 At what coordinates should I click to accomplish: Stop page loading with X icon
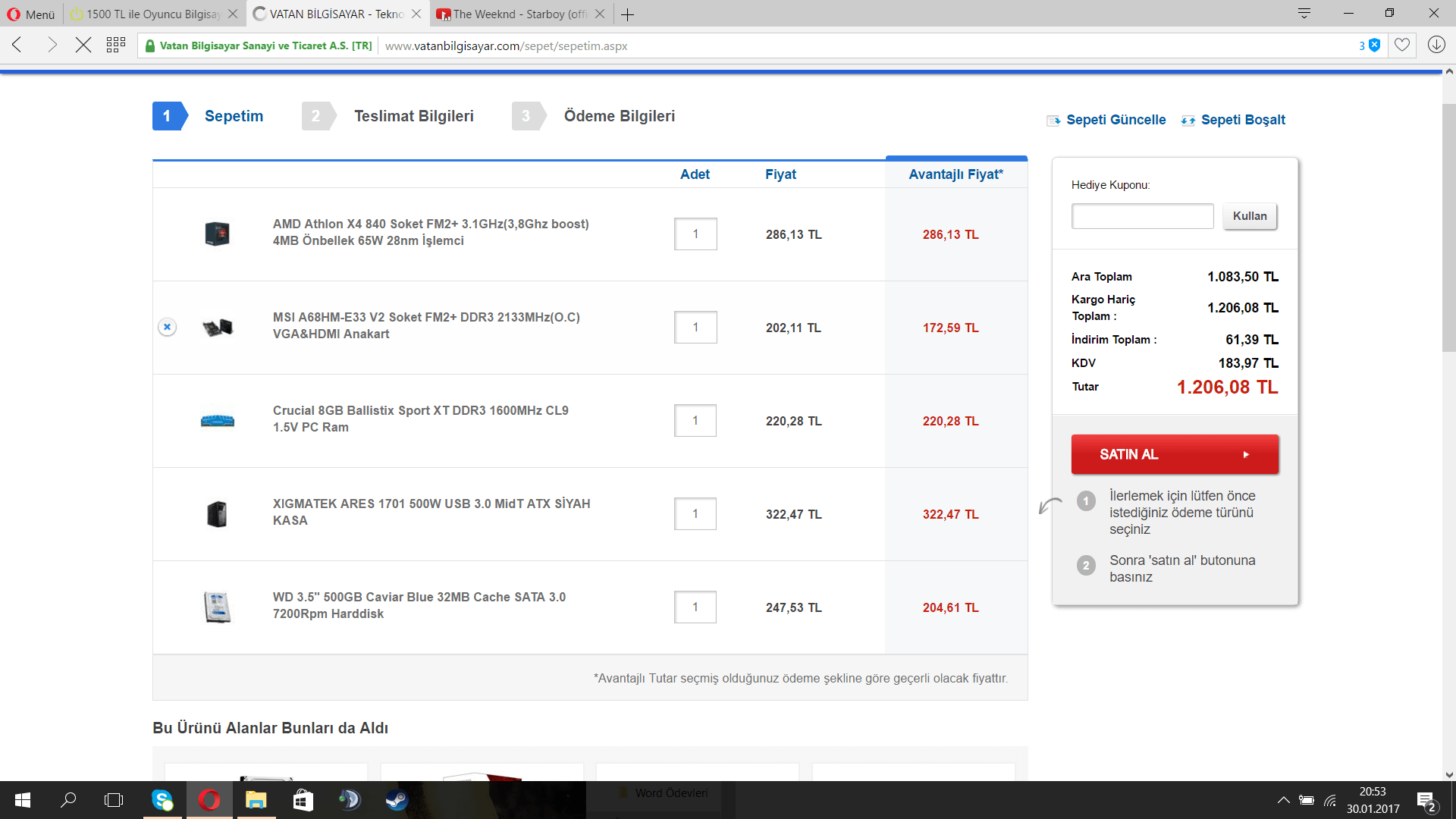[83, 45]
